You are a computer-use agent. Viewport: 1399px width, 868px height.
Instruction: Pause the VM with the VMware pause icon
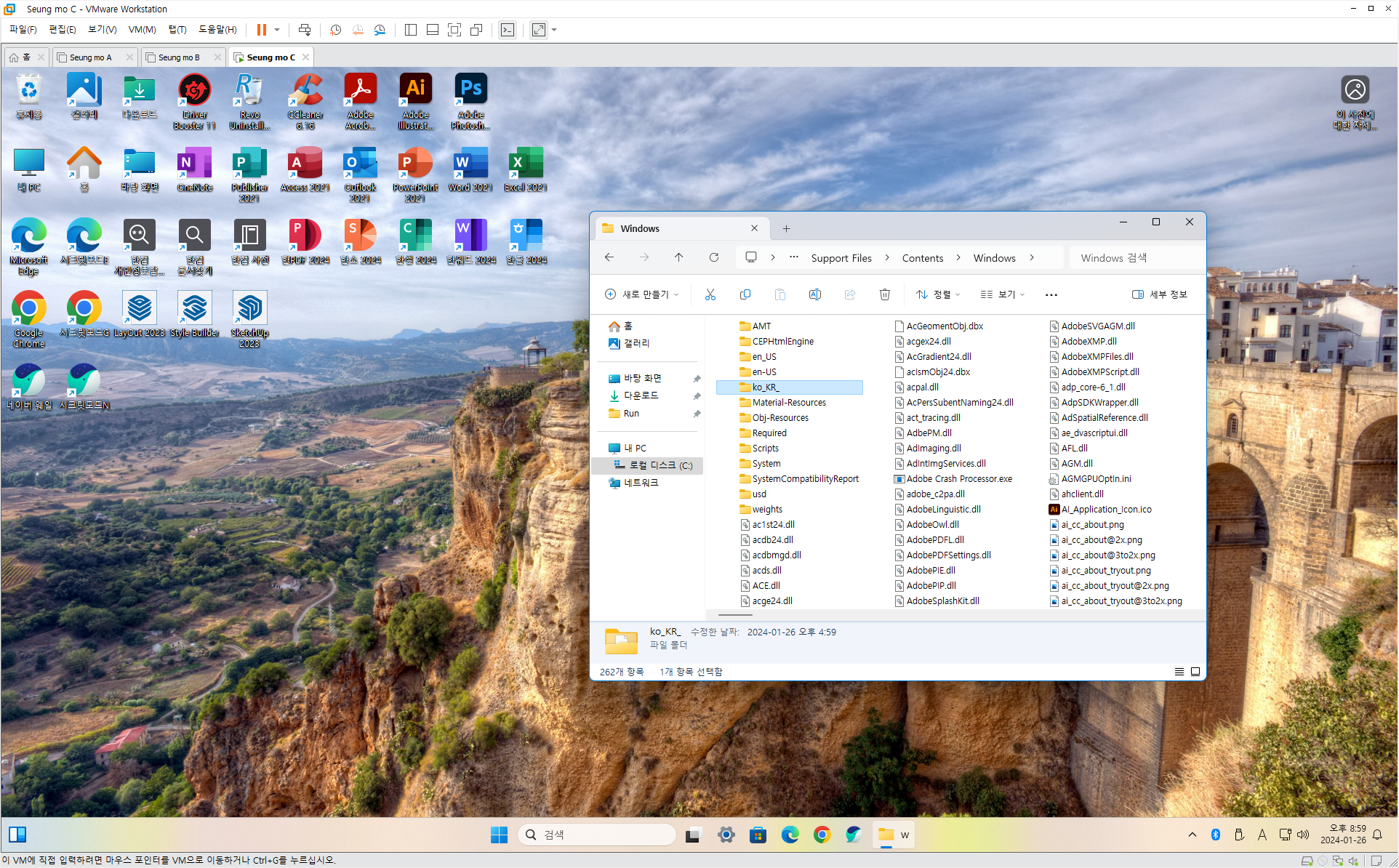pos(261,30)
